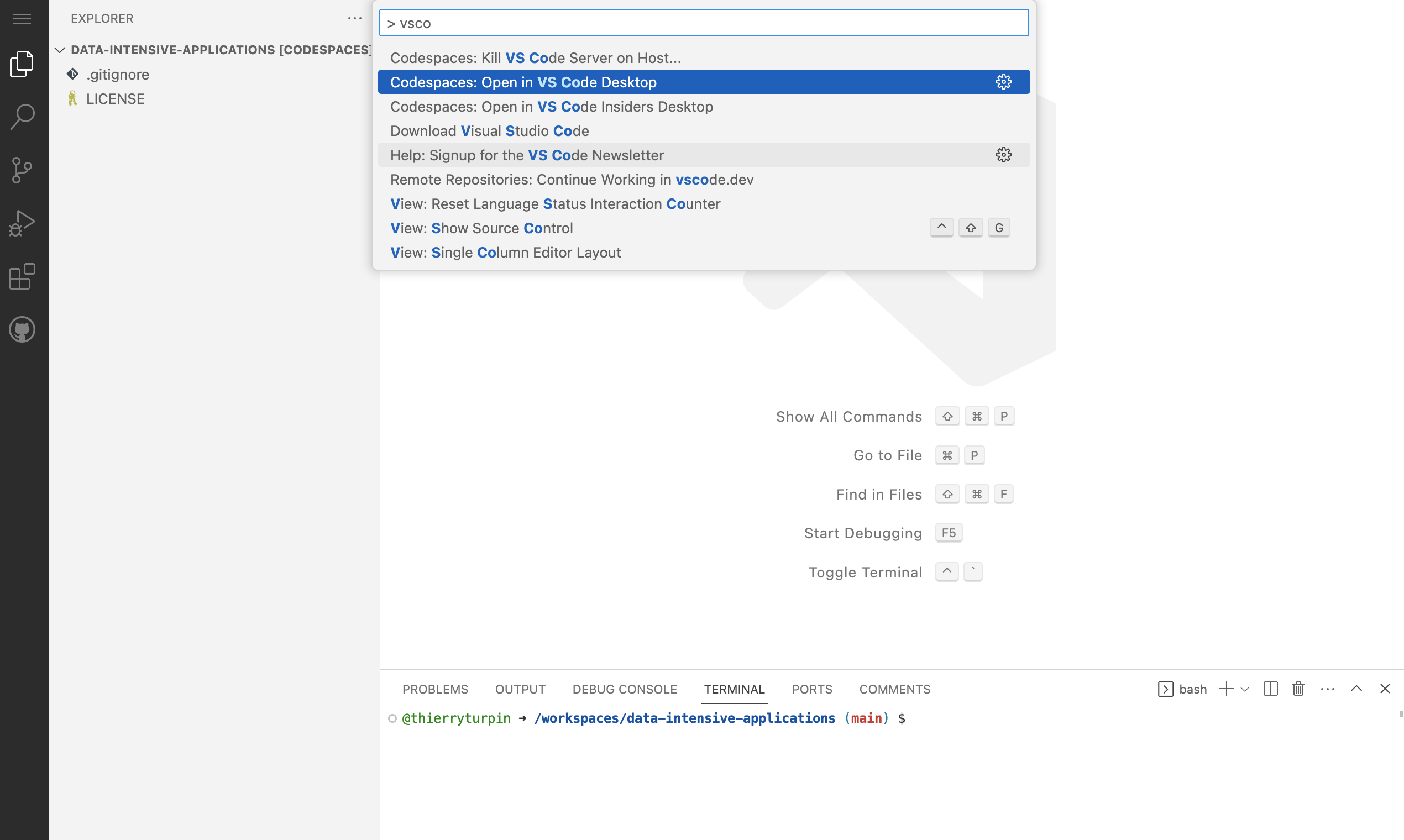Select View: Show Source Control command
The image size is (1404, 840).
coord(481,228)
